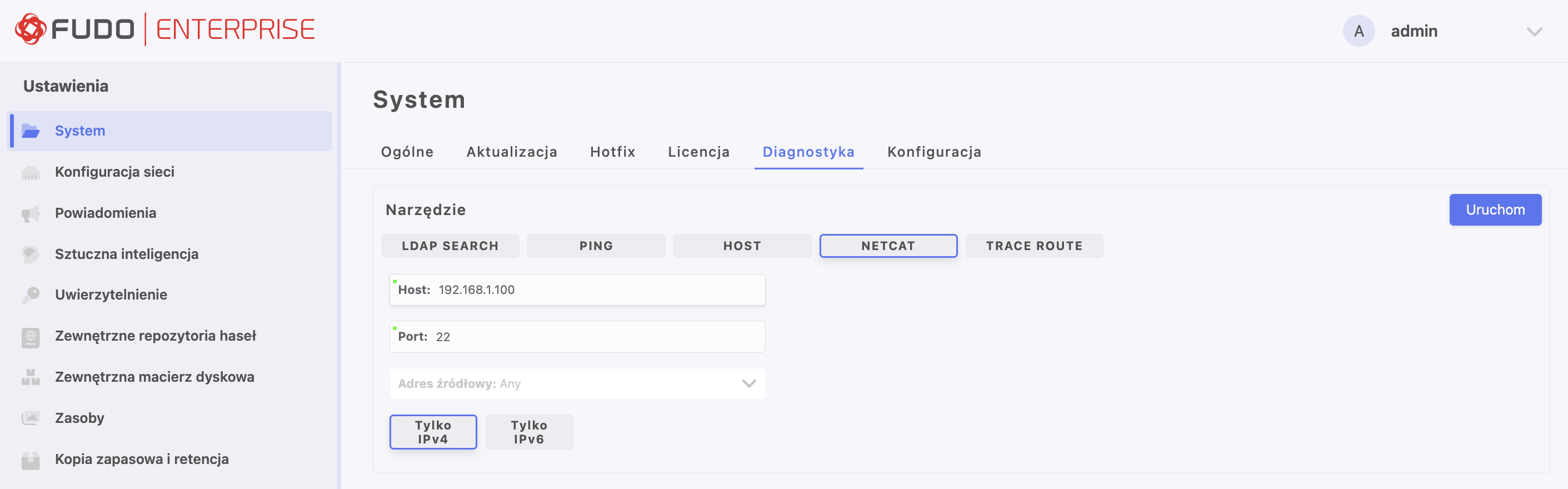Open System in the settings sidebar

point(170,131)
